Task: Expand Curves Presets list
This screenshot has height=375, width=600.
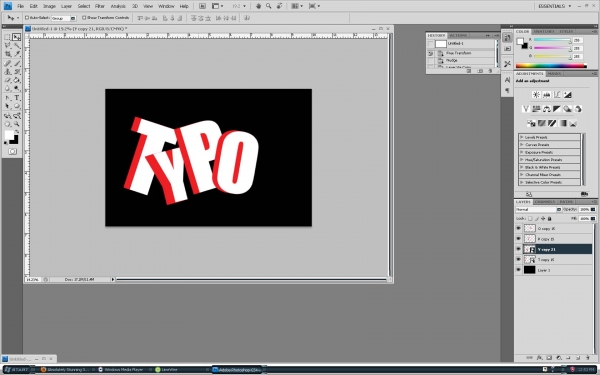Action: (522, 145)
